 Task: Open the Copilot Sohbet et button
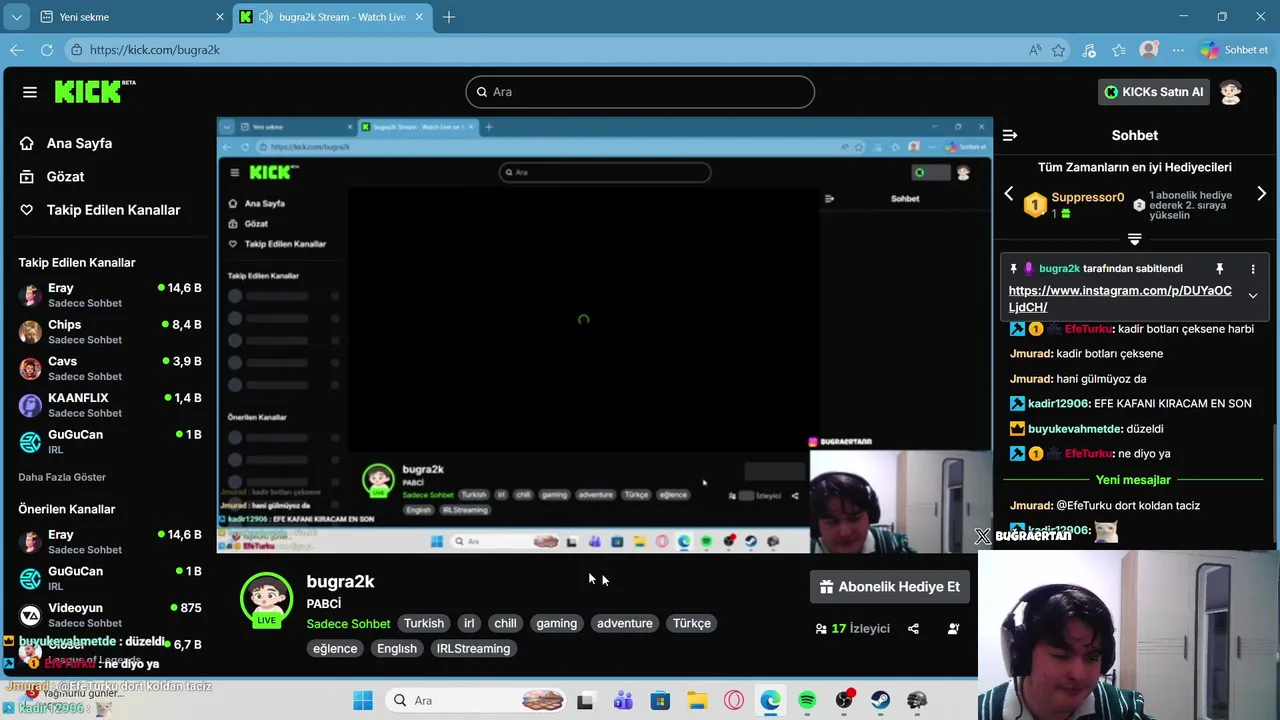(x=1236, y=50)
